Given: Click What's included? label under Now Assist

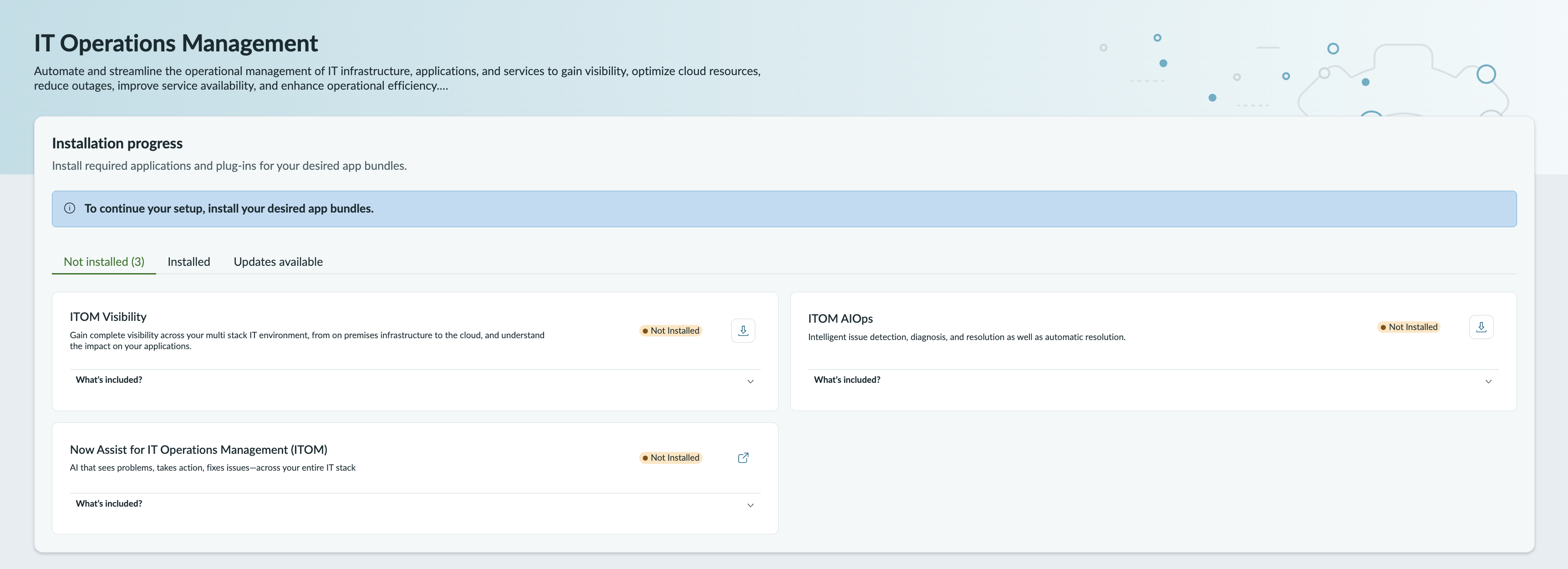Looking at the screenshot, I should tap(109, 504).
